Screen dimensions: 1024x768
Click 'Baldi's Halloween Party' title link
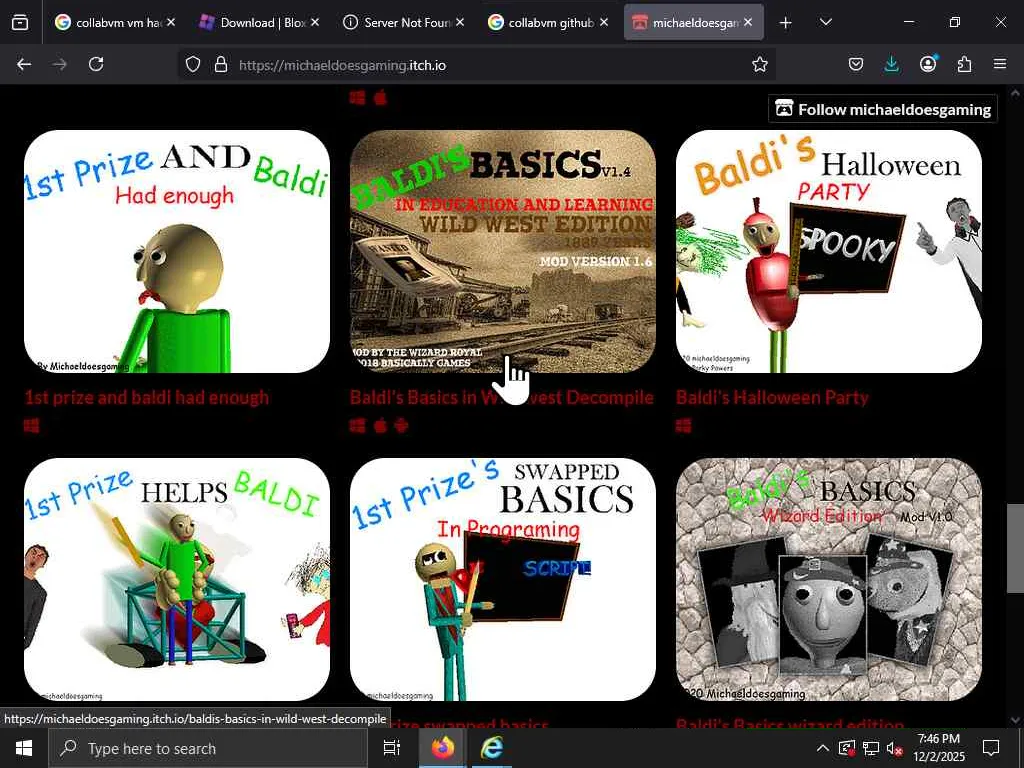click(x=772, y=397)
